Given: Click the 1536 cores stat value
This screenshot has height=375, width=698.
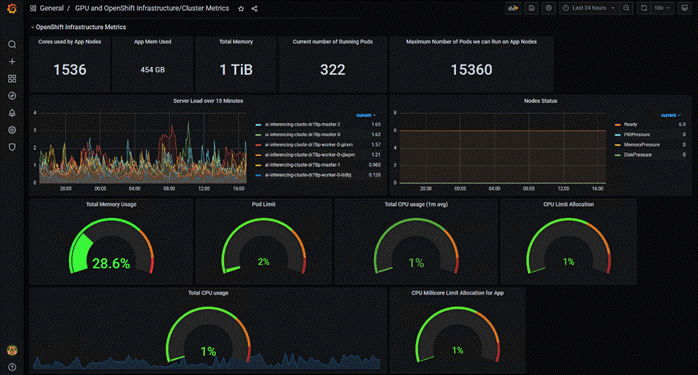Looking at the screenshot, I should click(x=70, y=70).
